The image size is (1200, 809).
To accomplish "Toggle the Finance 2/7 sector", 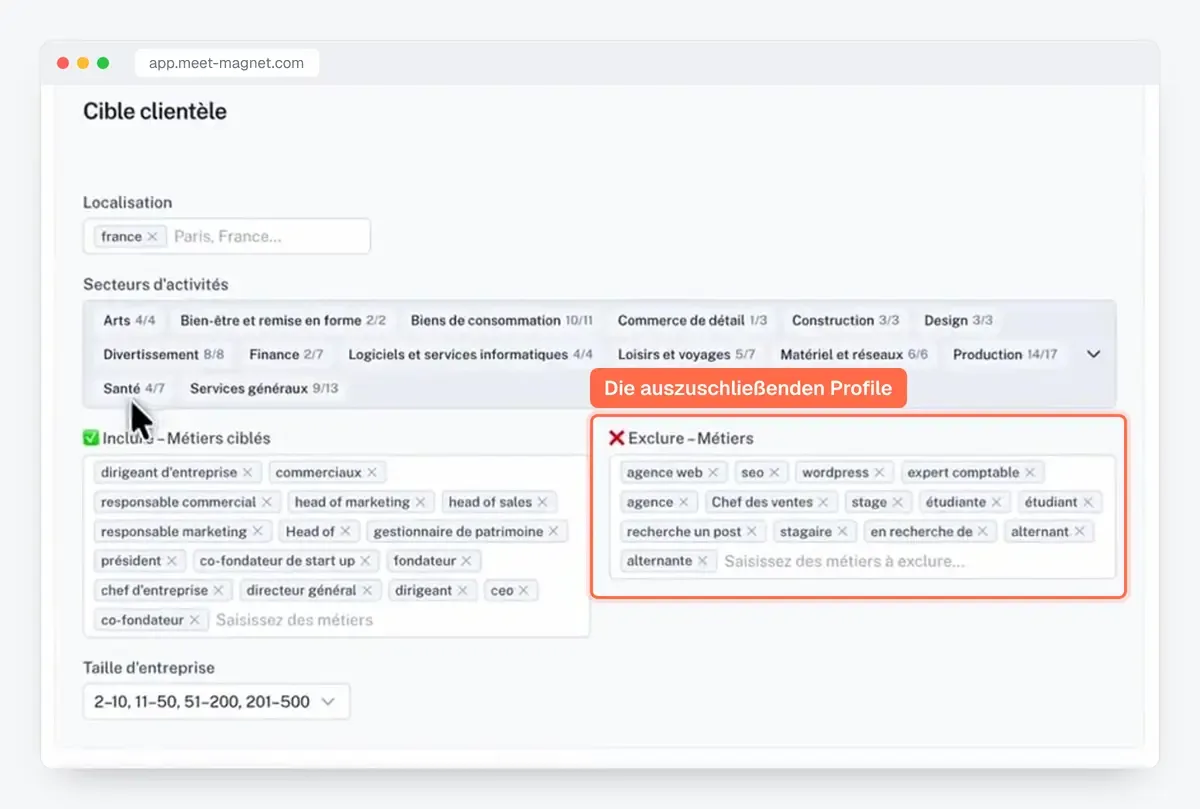I will 286,355.
